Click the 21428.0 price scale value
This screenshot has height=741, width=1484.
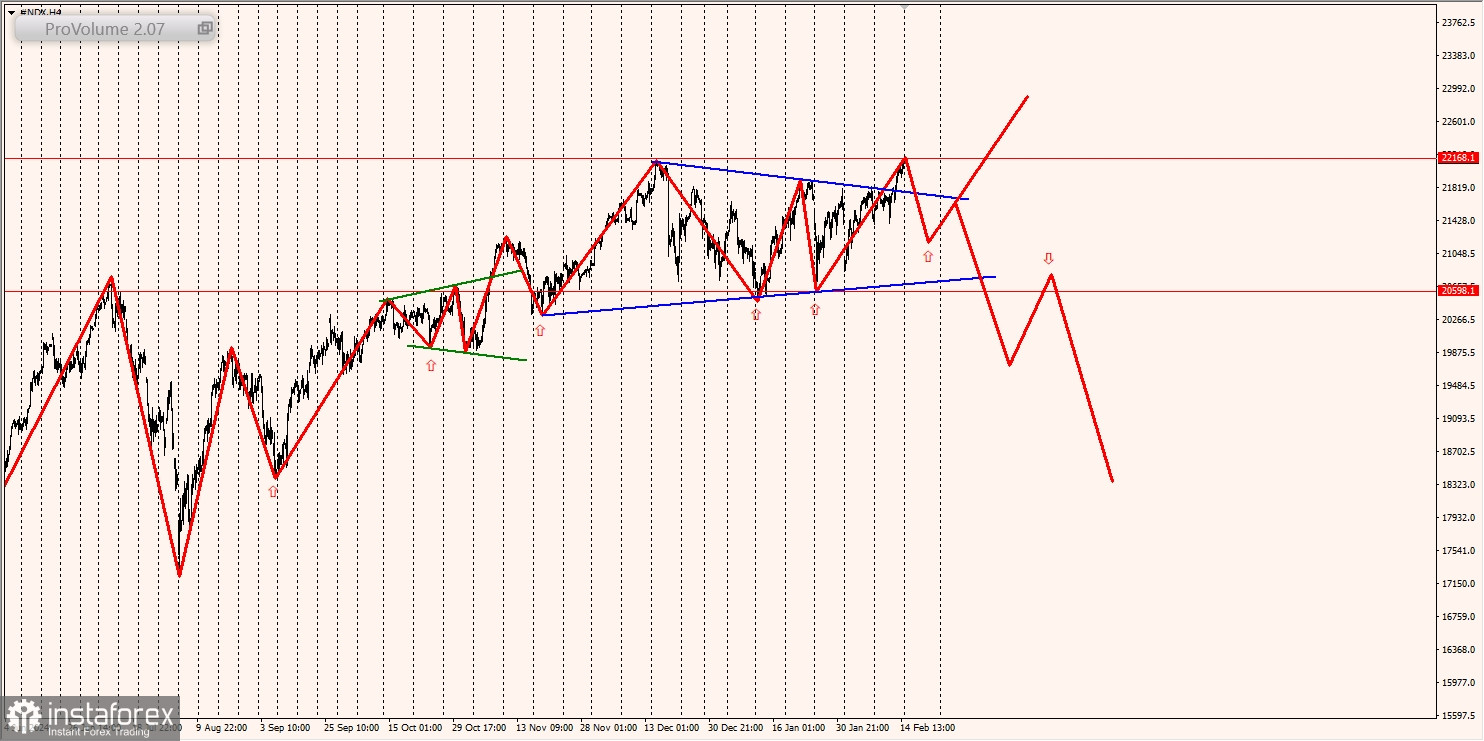point(1460,221)
